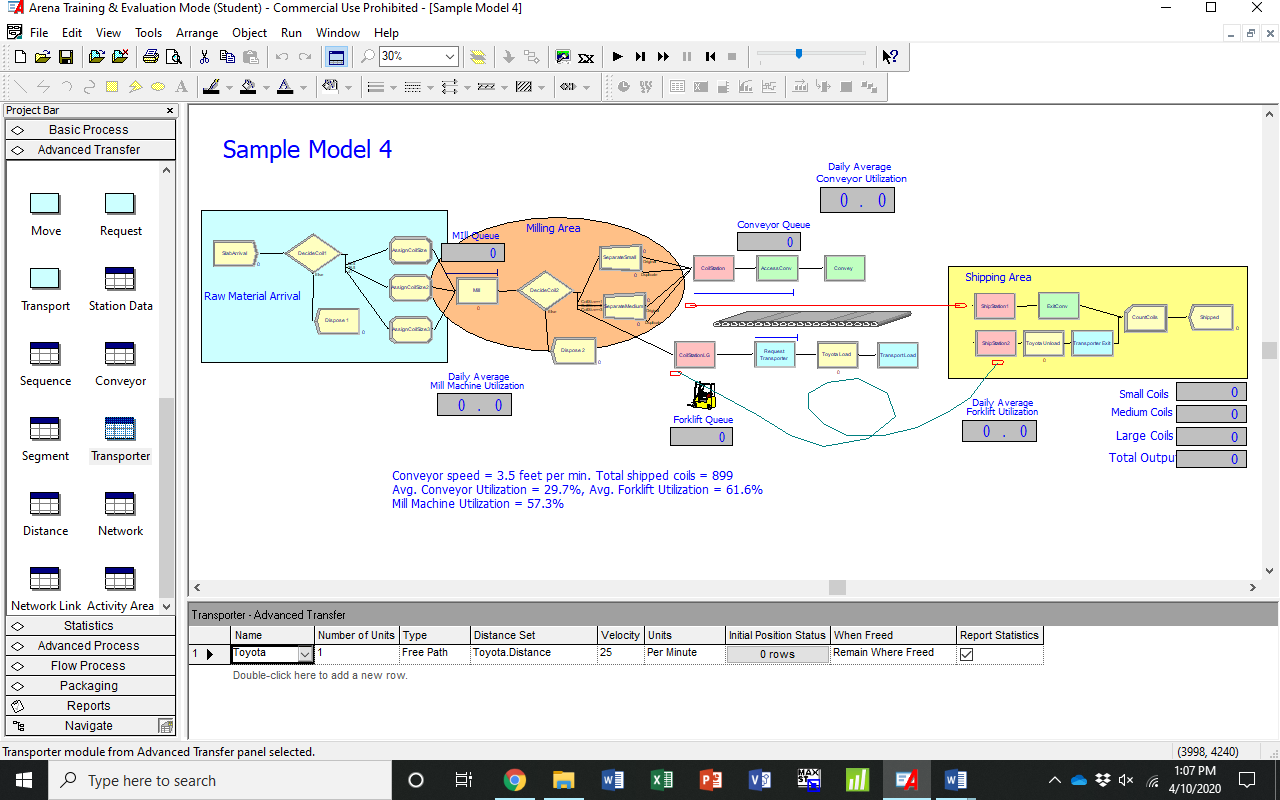Viewport: 1280px width, 800px height.
Task: Expand the Statistics panel
Action: [90, 625]
